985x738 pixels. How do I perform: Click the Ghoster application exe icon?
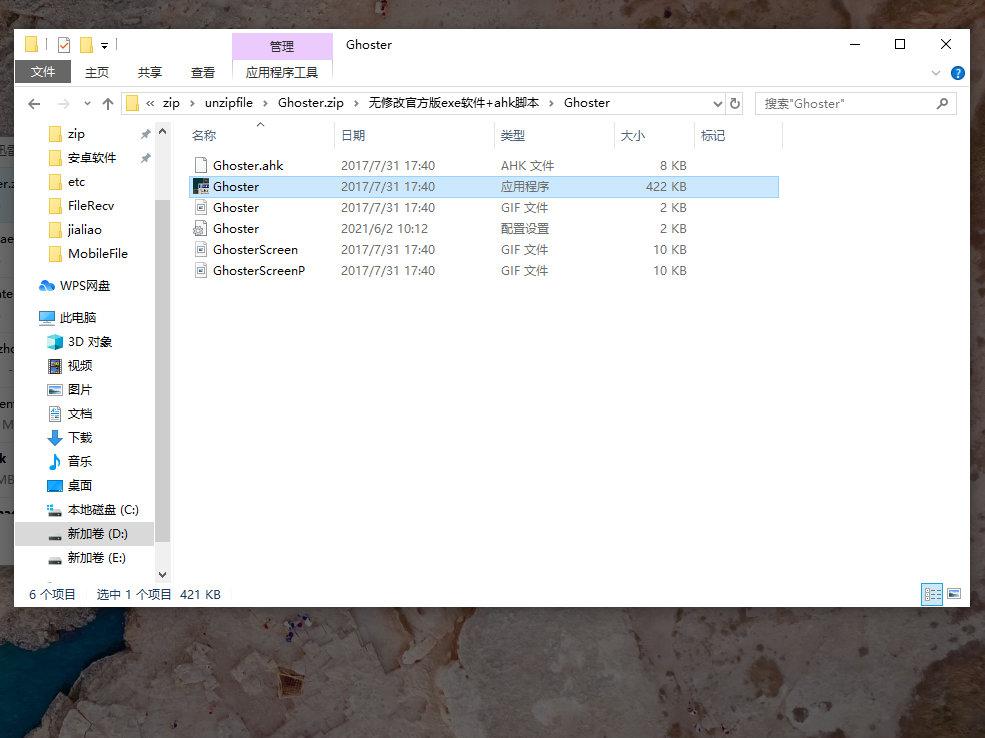click(x=200, y=187)
